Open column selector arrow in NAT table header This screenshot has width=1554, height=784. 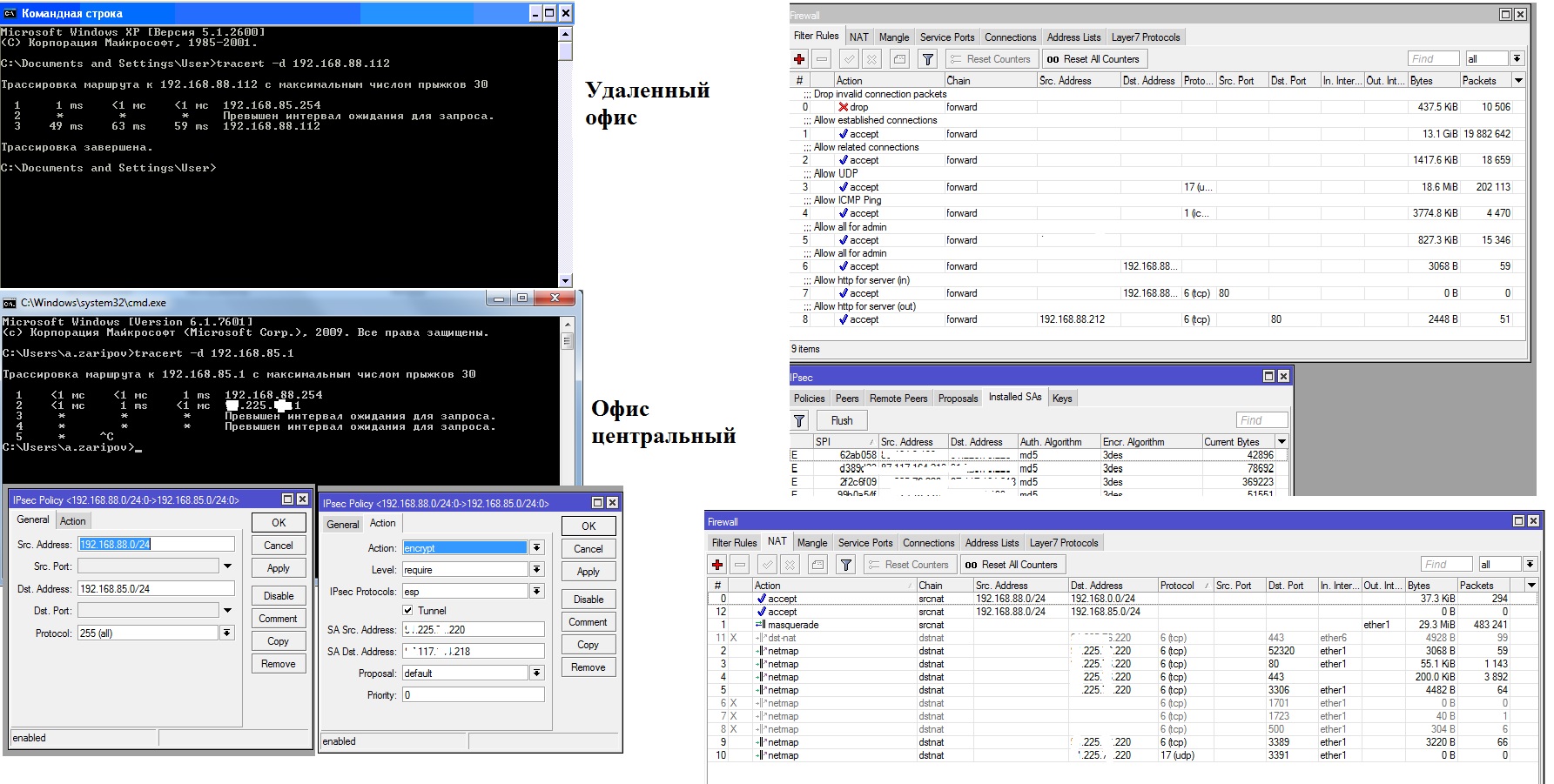coord(1531,586)
